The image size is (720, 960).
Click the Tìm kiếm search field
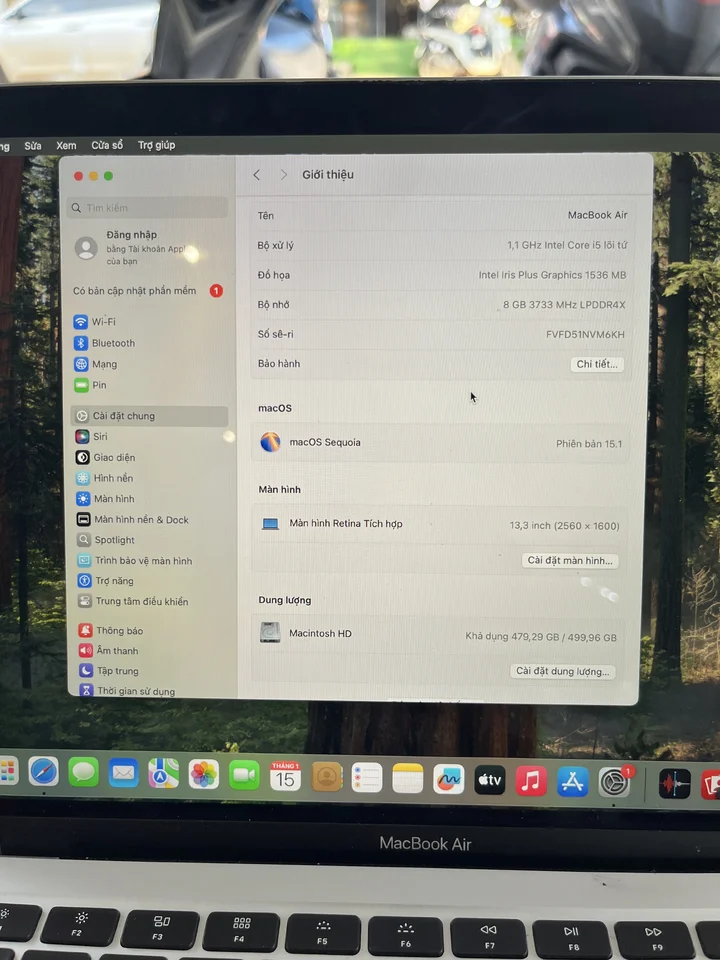pos(148,208)
